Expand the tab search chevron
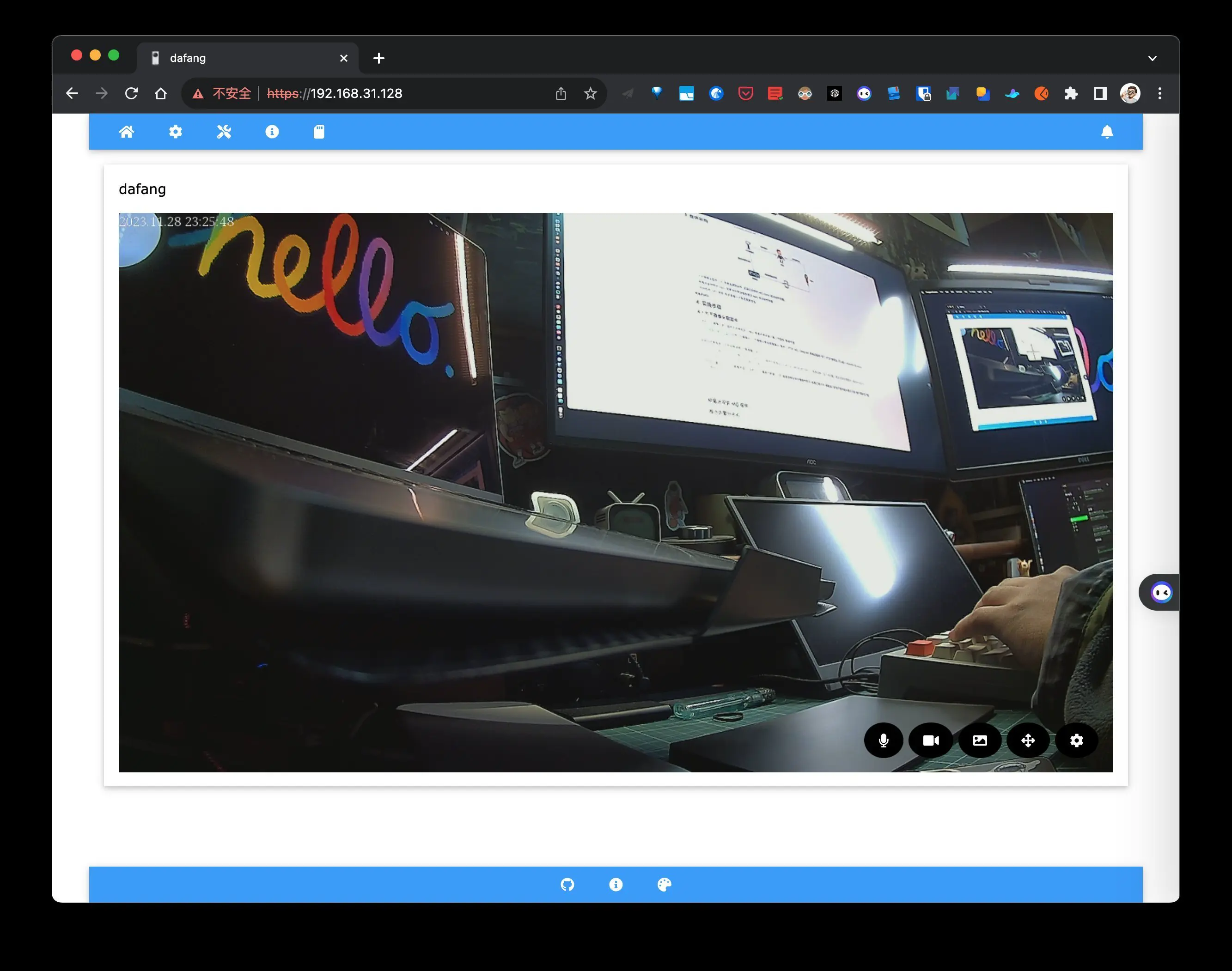1232x971 pixels. [1152, 58]
